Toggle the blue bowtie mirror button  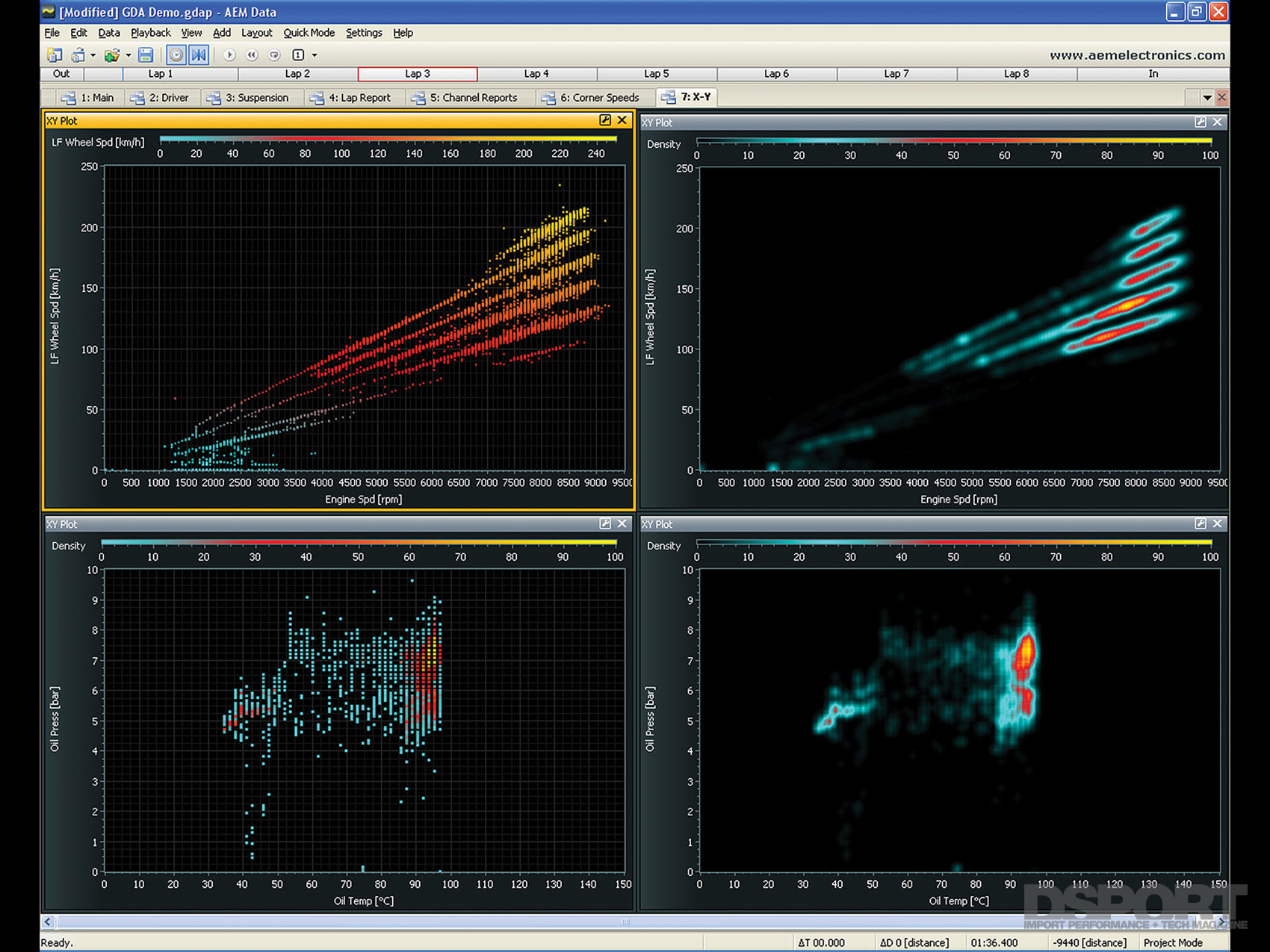click(199, 55)
